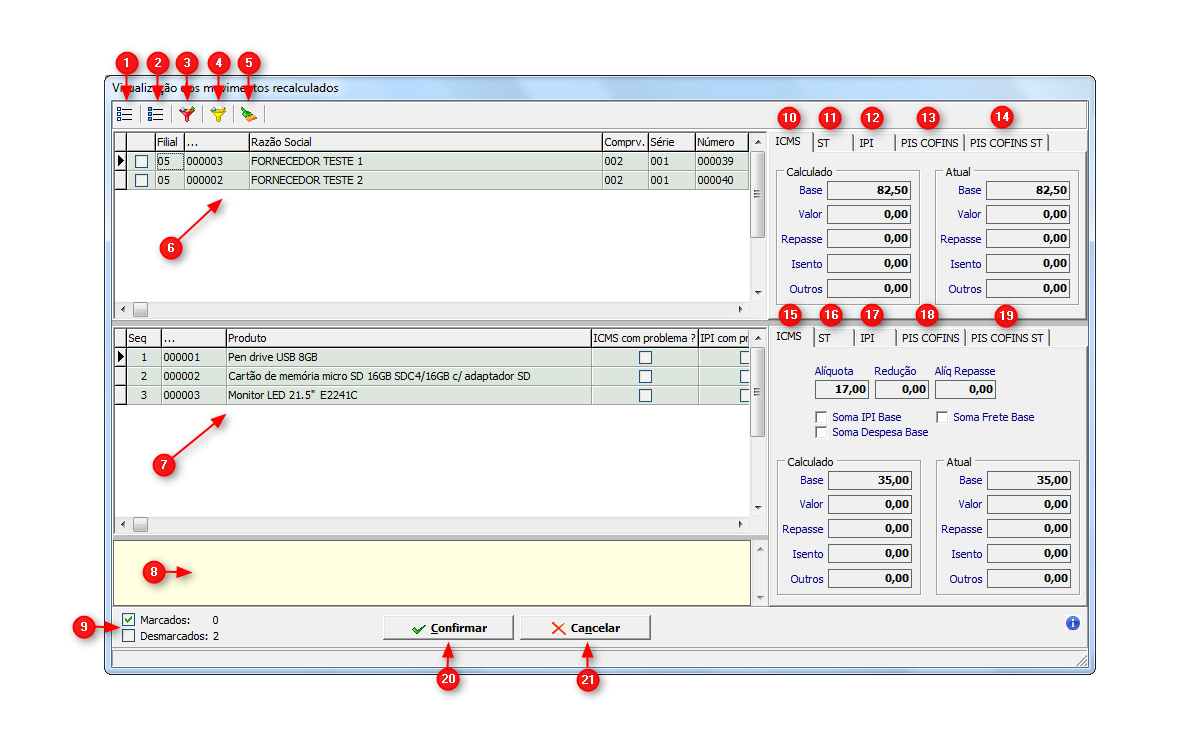1200x750 pixels.
Task: Click the down arrow of the notes area scrollbar
Action: point(758,597)
